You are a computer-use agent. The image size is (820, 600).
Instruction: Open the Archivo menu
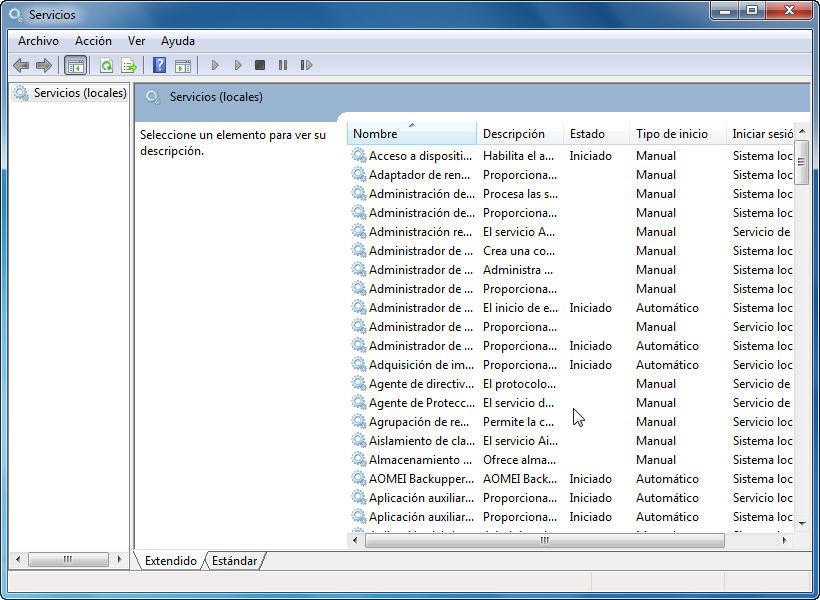[38, 41]
